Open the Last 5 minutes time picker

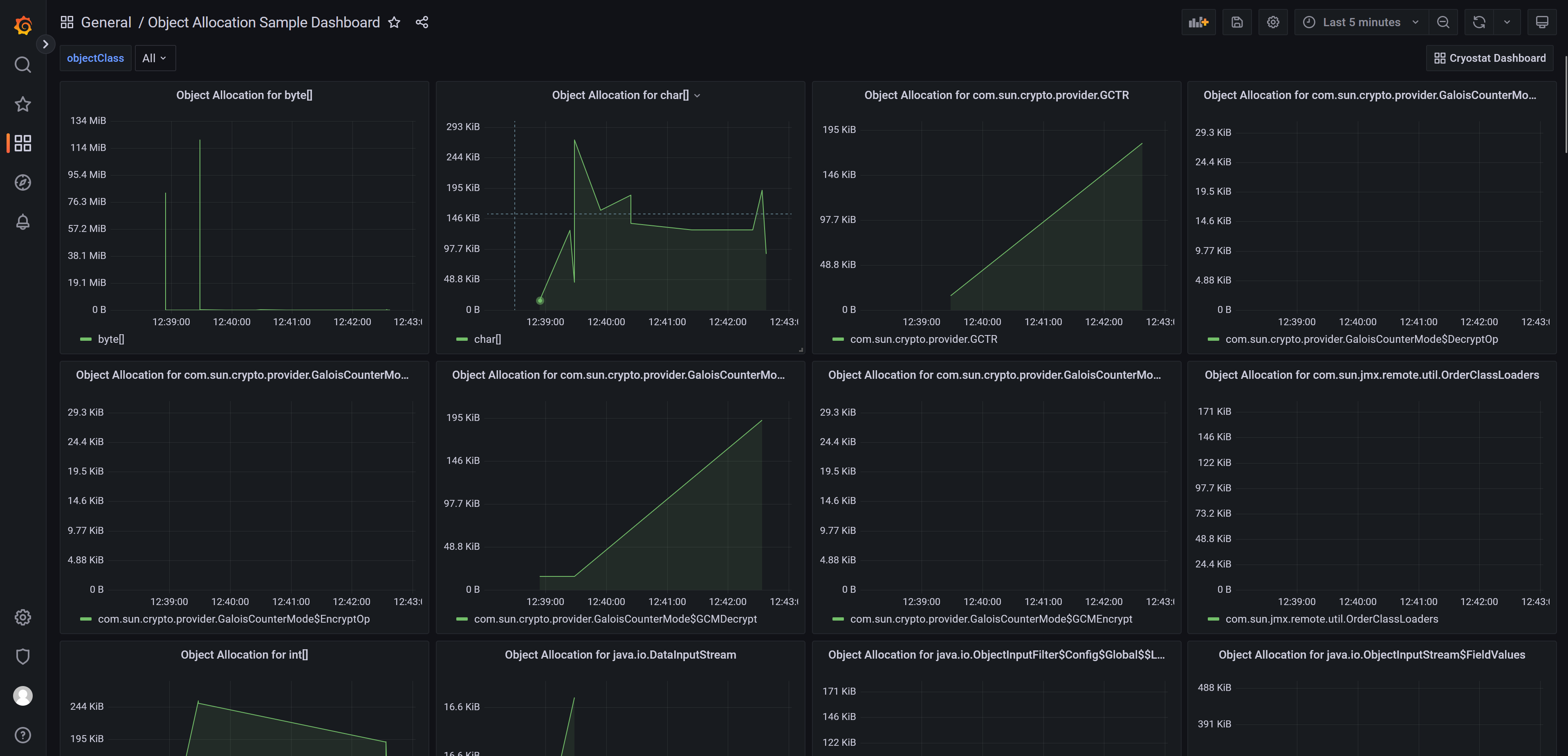tap(1361, 22)
